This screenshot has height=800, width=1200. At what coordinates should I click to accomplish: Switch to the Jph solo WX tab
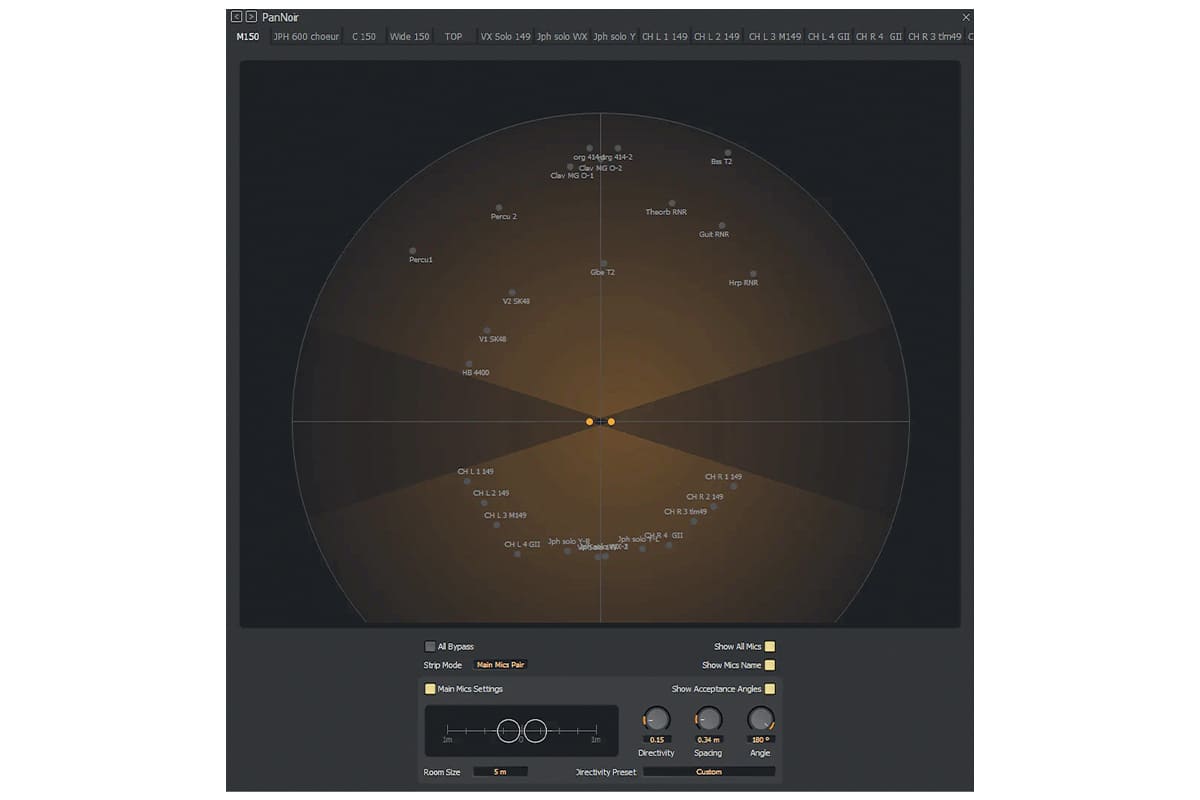(x=562, y=37)
